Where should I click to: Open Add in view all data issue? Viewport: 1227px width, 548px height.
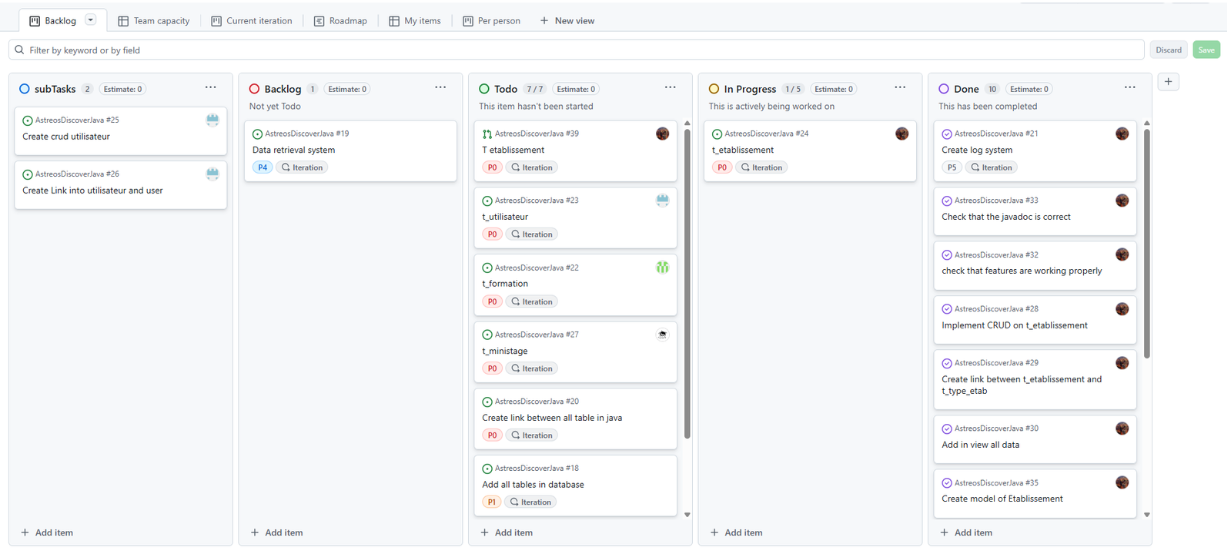tap(981, 445)
